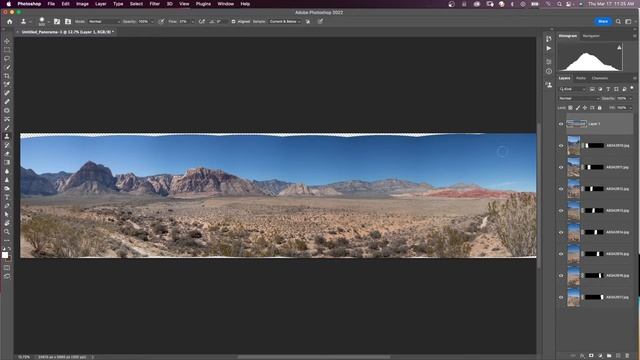The height and width of the screenshot is (360, 640).
Task: Click the layer mask on the first jpg layer
Action: pyautogui.click(x=595, y=146)
